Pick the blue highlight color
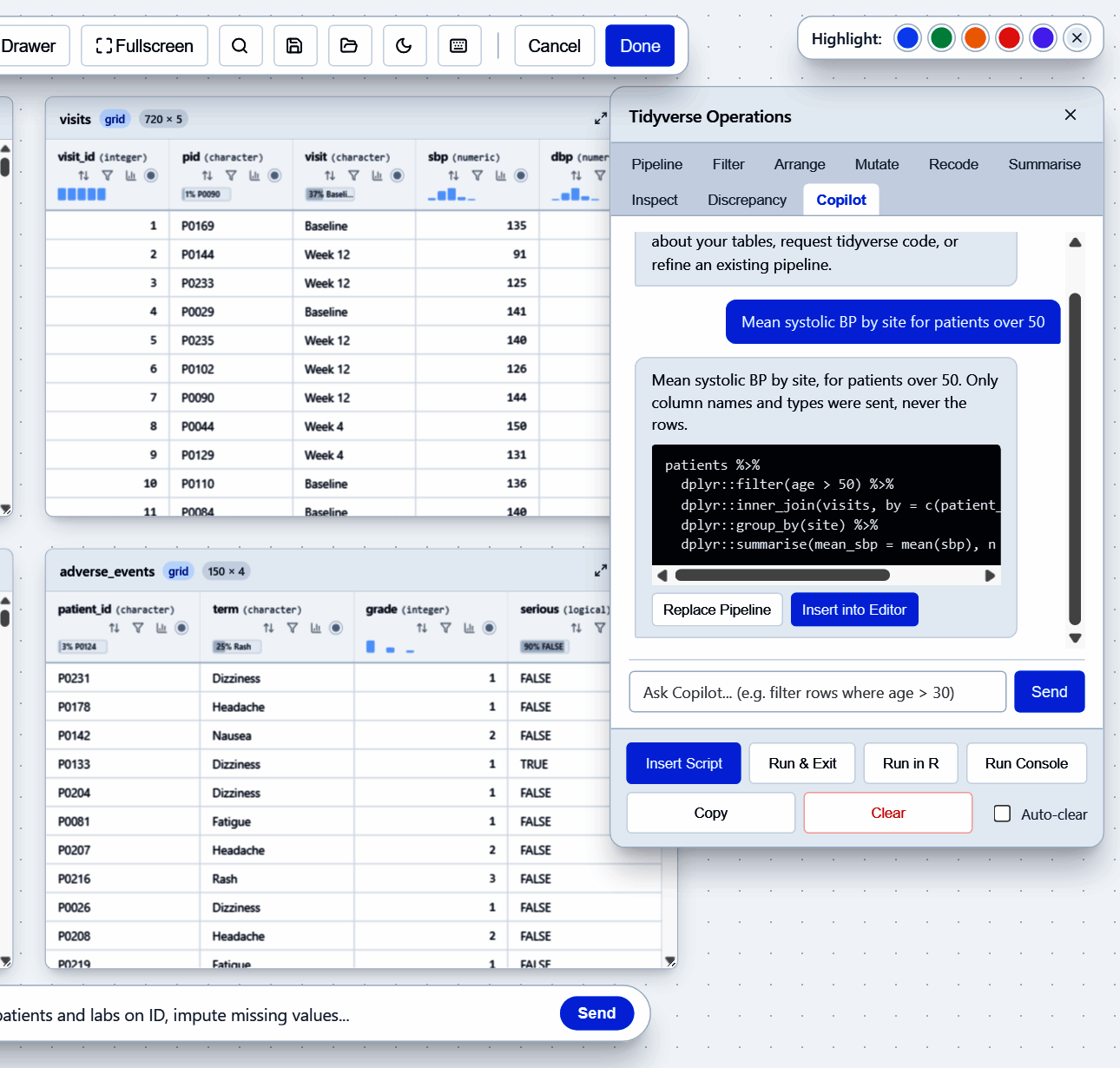 pyautogui.click(x=907, y=38)
